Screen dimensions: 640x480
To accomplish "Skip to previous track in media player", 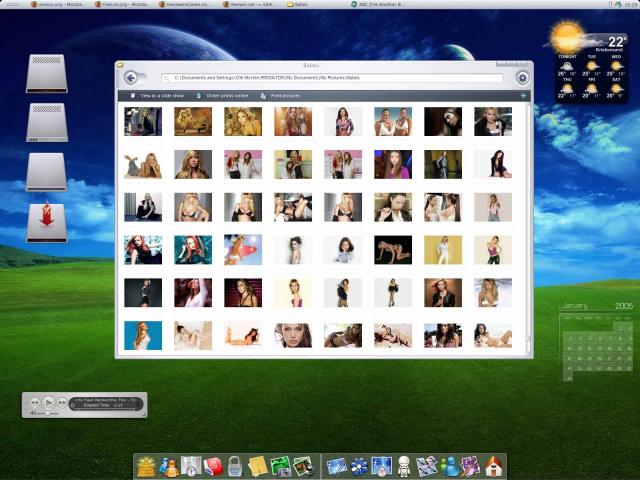I will (35, 402).
